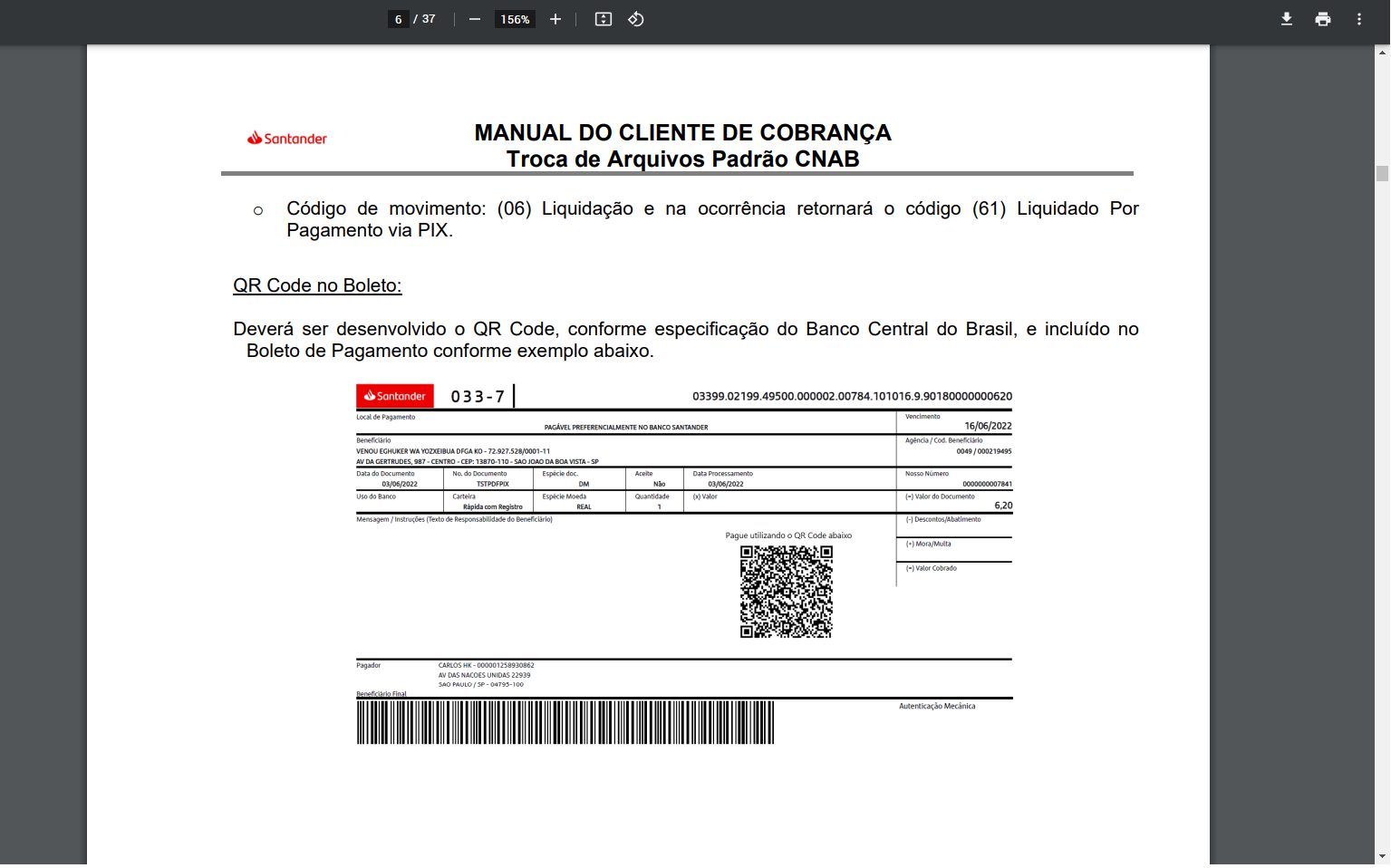Click the zoom out minus icon
Viewport: 1391px width, 868px height.
[474, 19]
